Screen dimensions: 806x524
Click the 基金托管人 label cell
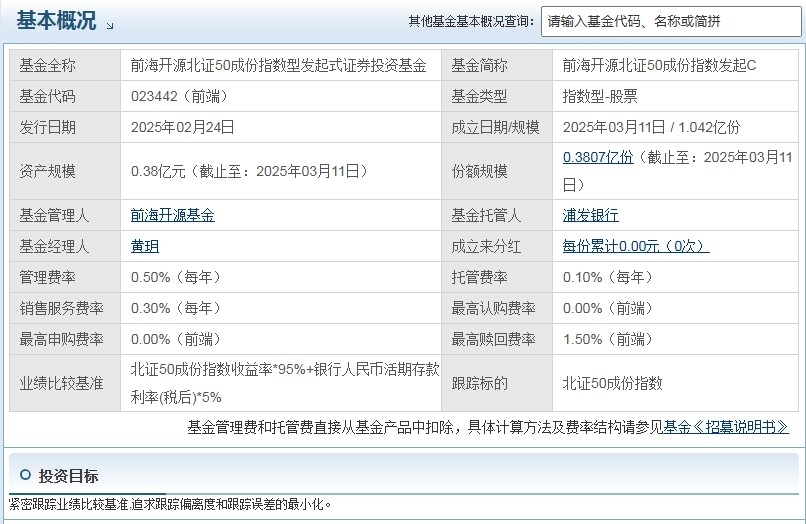tap(497, 215)
